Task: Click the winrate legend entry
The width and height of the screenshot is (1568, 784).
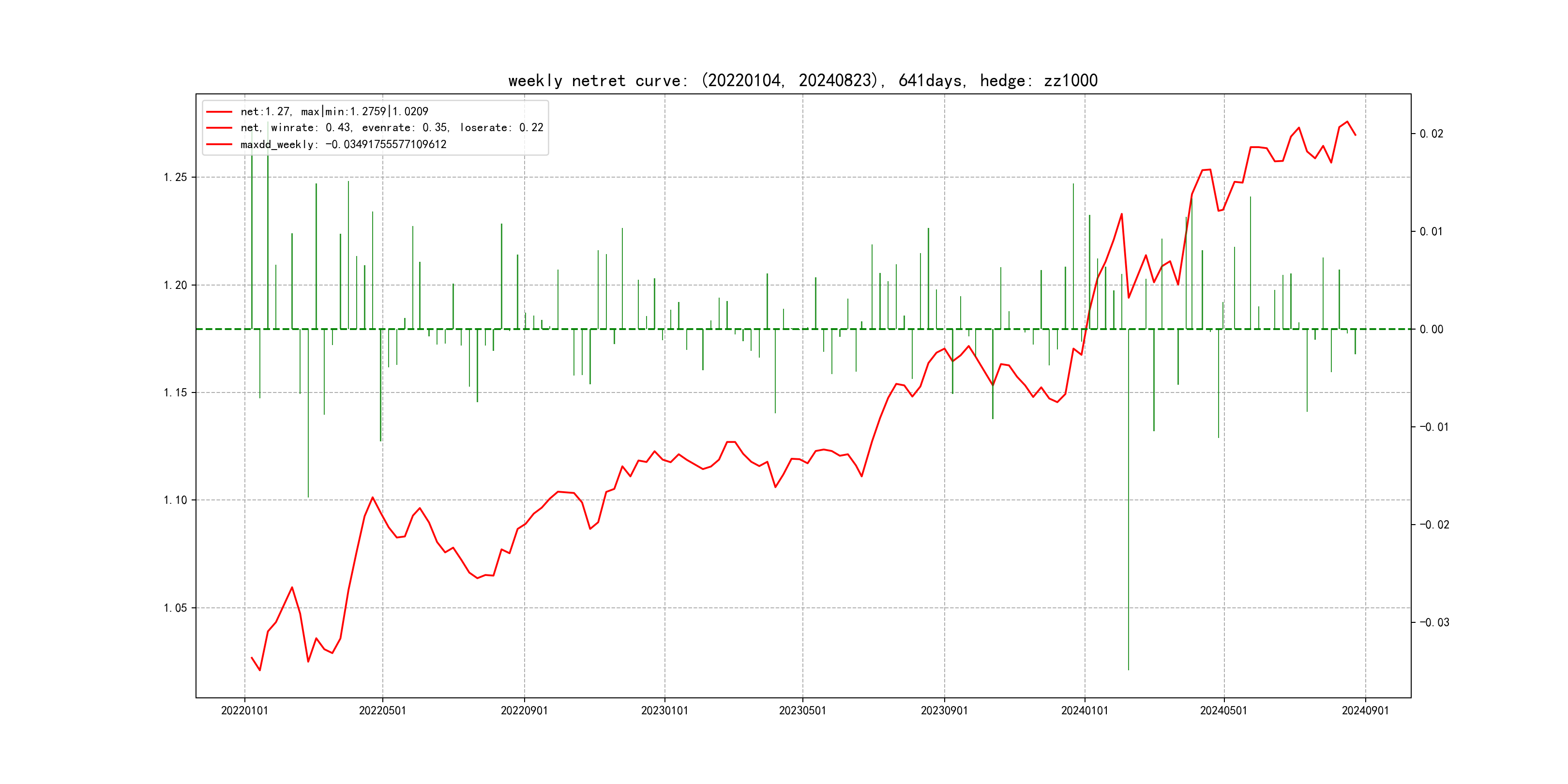Action: [x=392, y=128]
